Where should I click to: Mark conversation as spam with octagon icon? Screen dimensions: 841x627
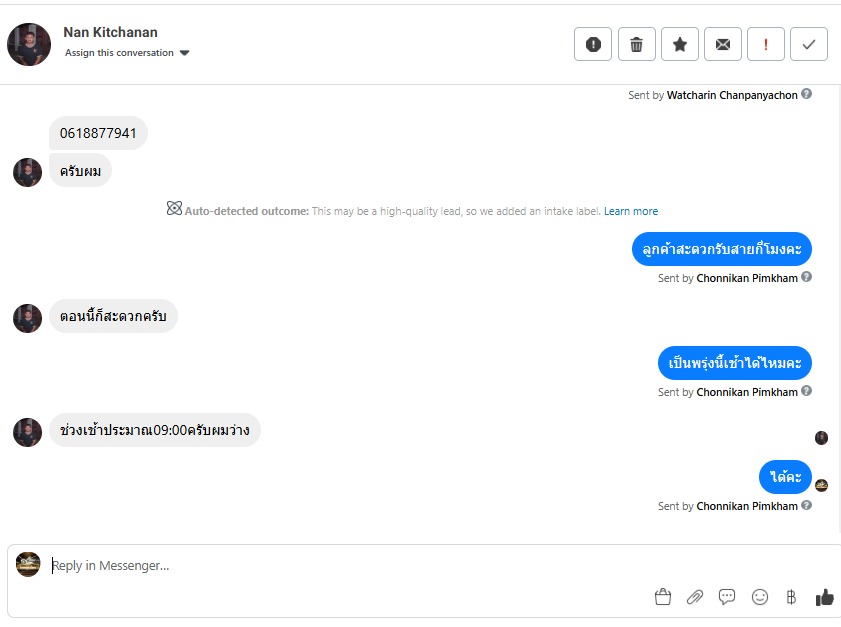pyautogui.click(x=593, y=44)
